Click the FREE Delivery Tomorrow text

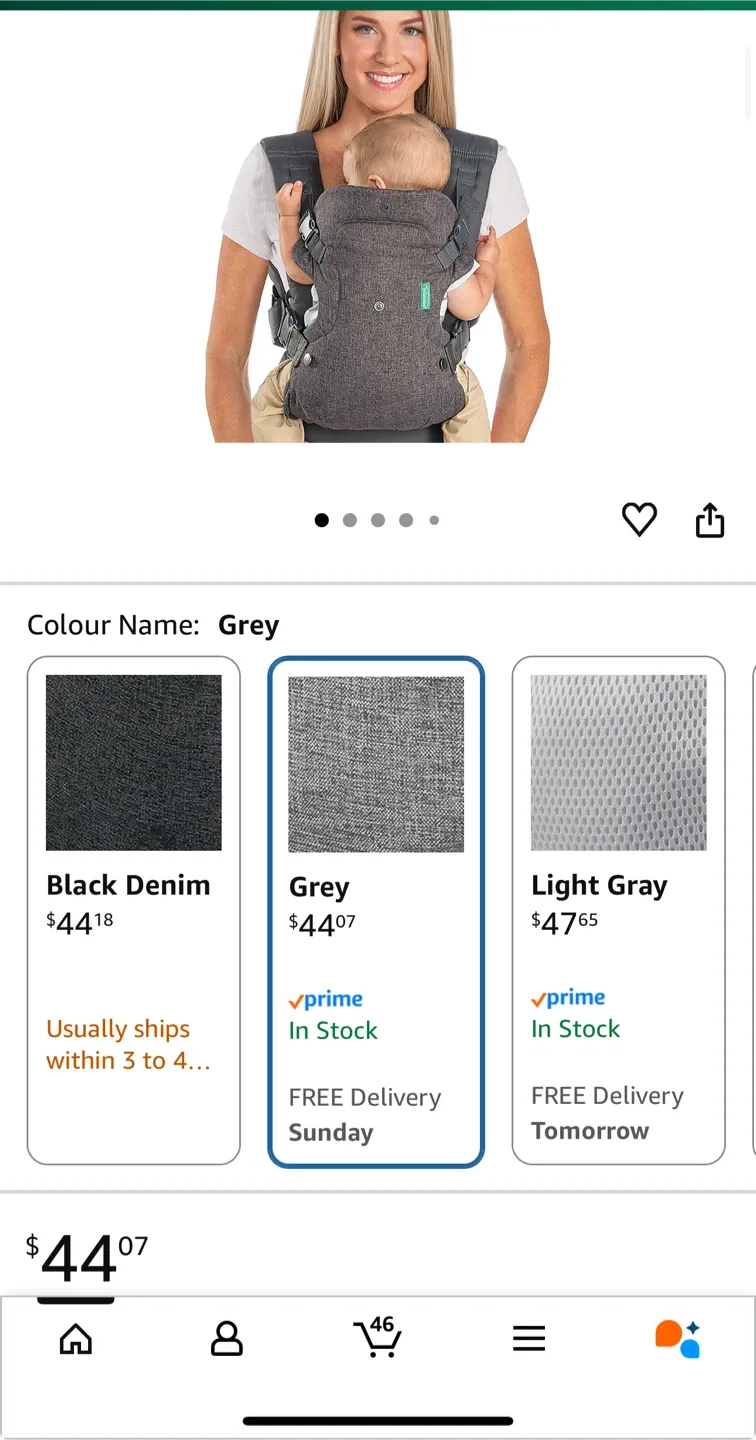606,1113
